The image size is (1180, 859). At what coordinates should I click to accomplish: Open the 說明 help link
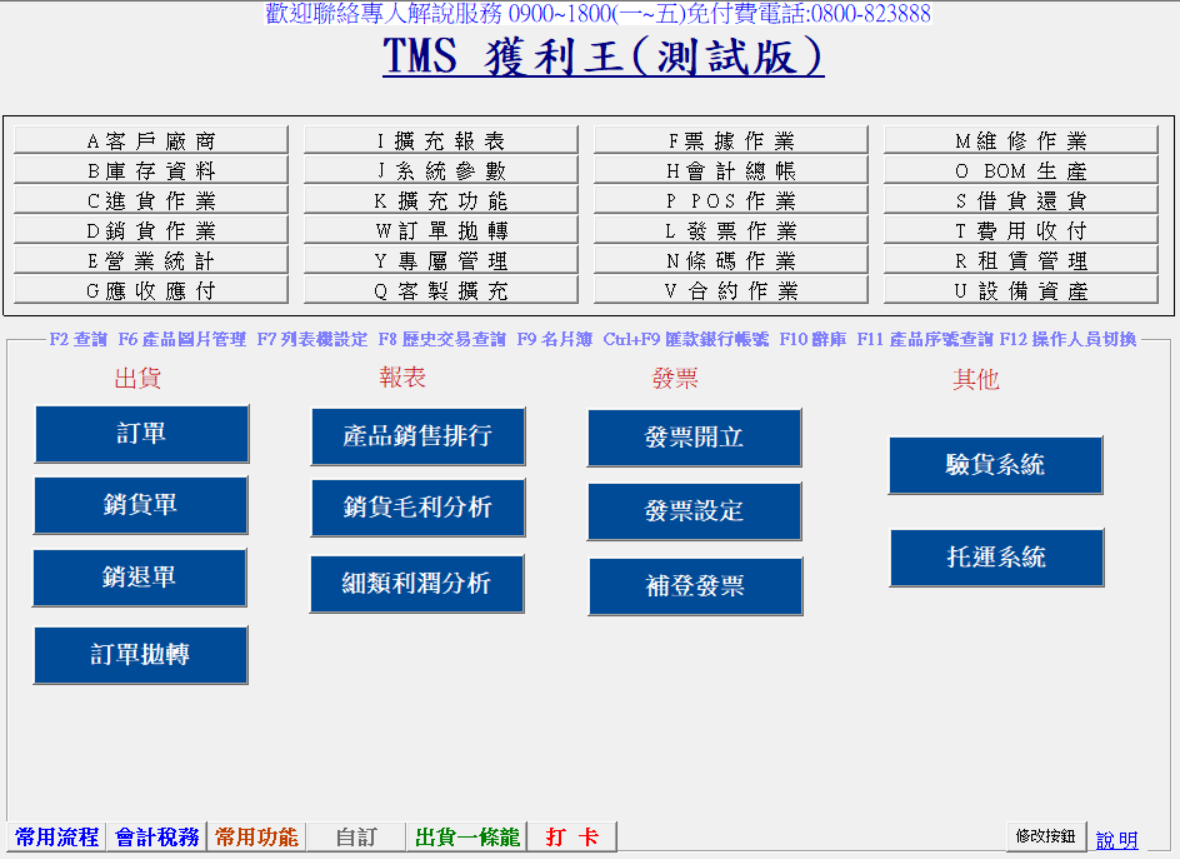point(1117,840)
